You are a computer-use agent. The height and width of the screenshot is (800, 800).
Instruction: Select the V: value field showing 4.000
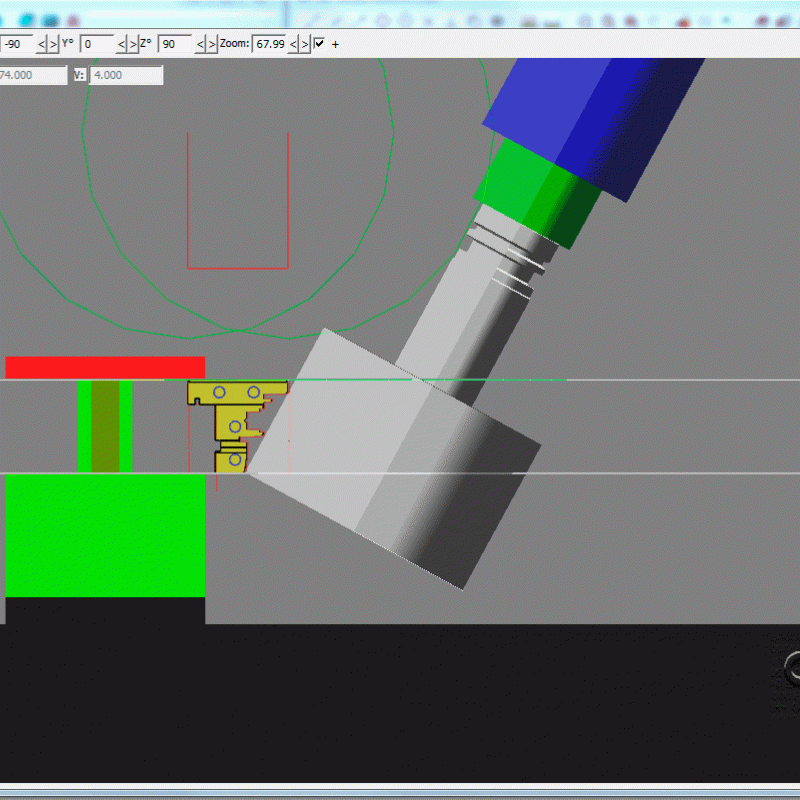pyautogui.click(x=125, y=74)
